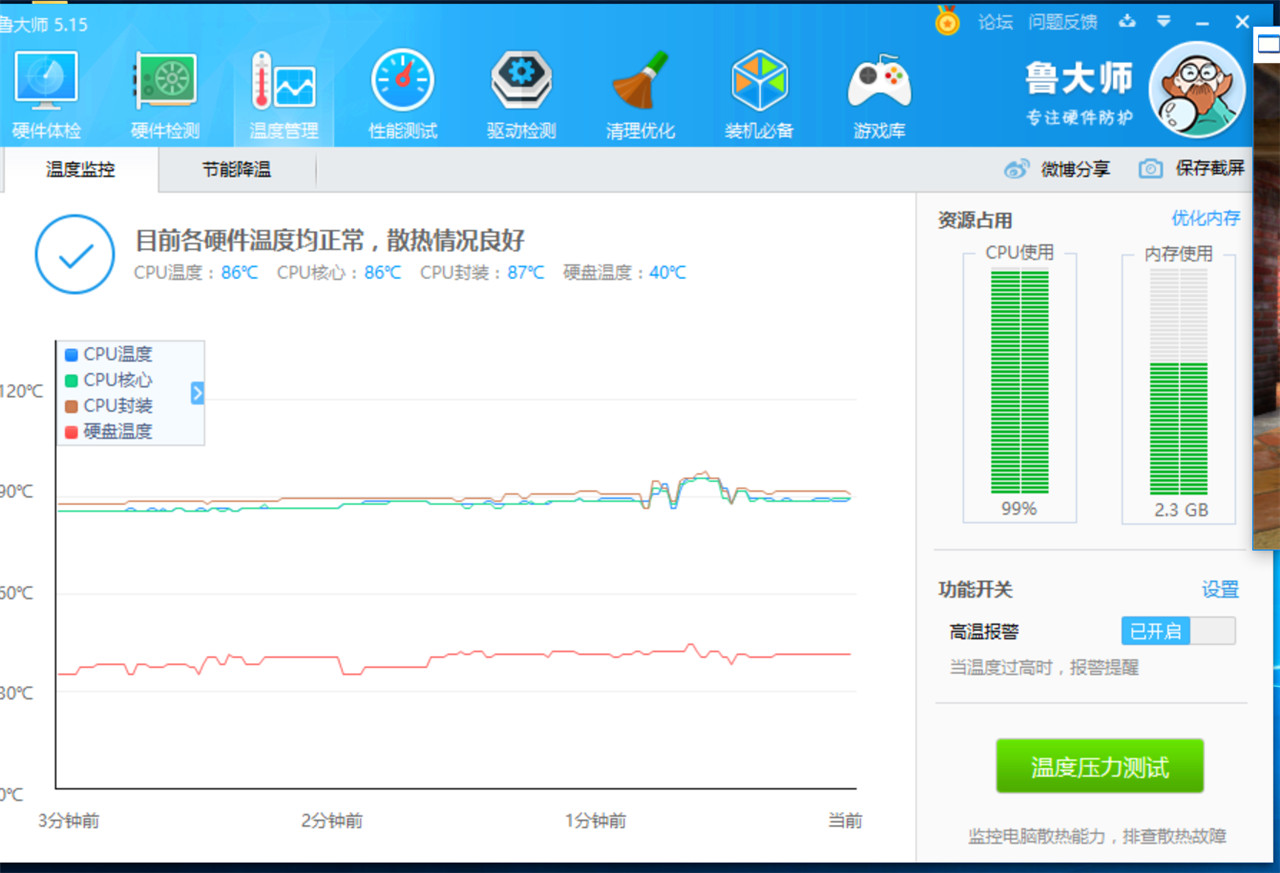
Task: Click the 3分钟前 time axis label
Action: (69, 821)
